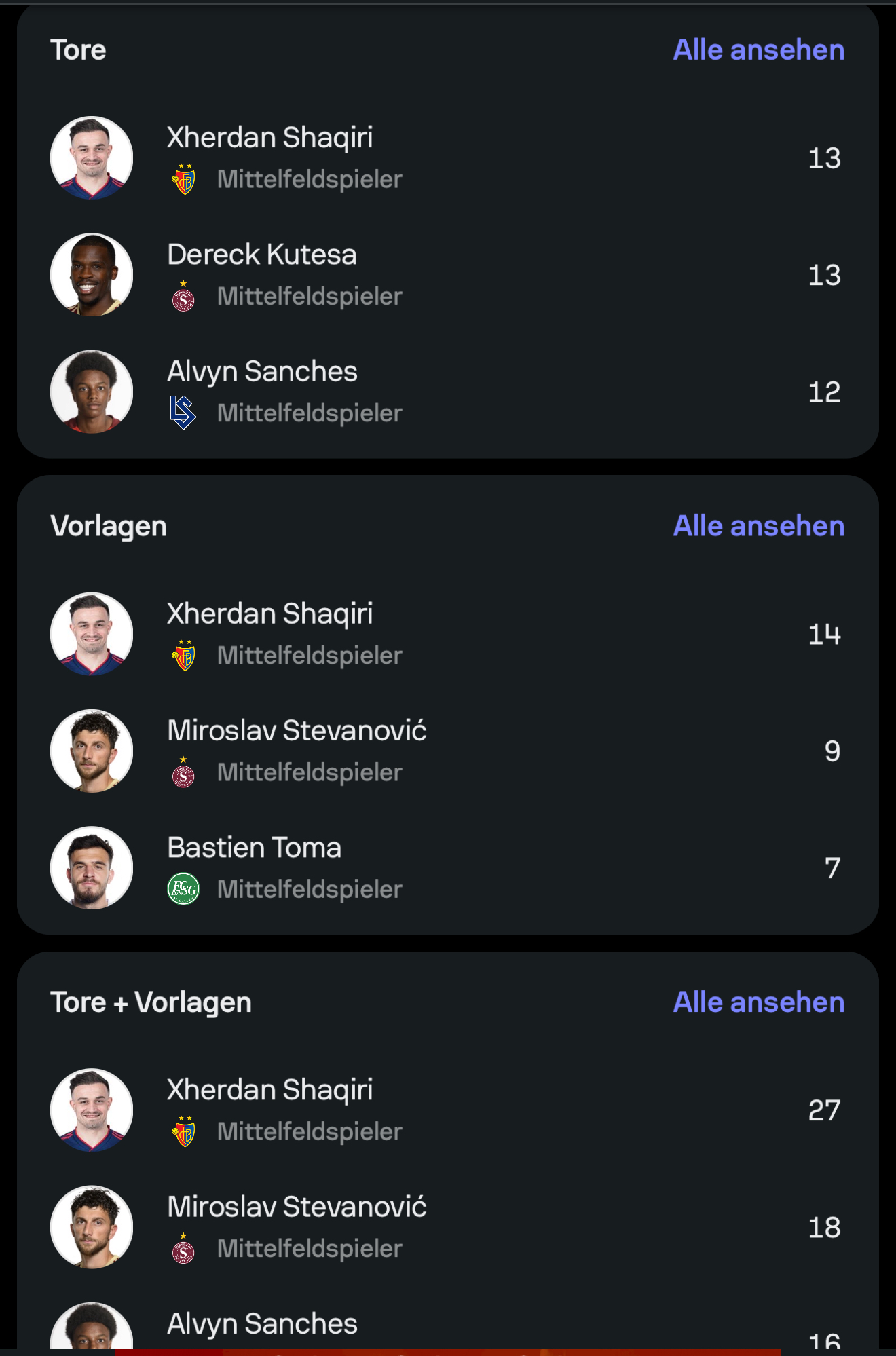Select Bastien Toma's name in Vorlagen
This screenshot has height=1356, width=896.
click(255, 848)
